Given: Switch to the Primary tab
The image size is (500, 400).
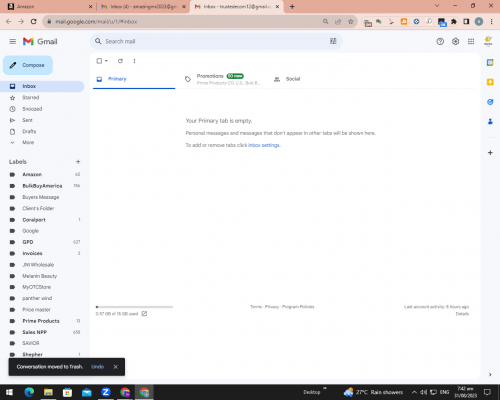Looking at the screenshot, I should point(134,79).
